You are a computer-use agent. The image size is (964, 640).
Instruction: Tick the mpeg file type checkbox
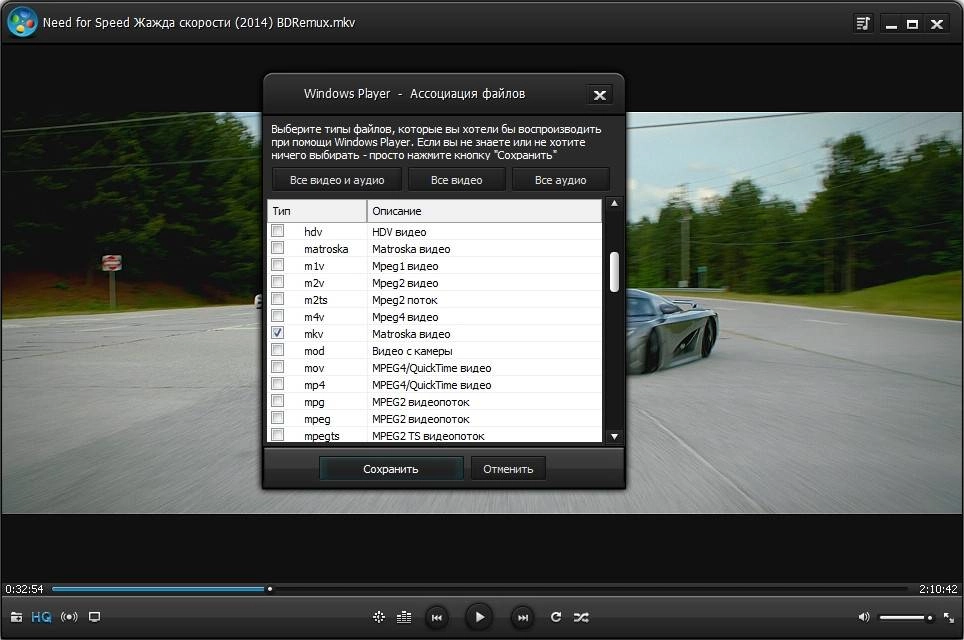(x=278, y=418)
